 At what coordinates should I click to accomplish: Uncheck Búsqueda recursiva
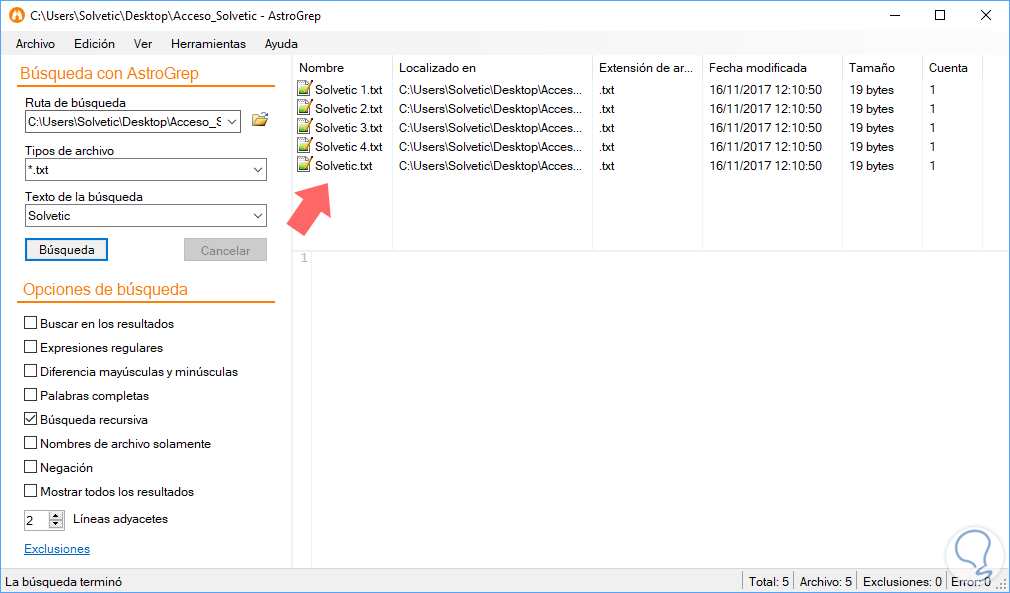tap(30, 419)
